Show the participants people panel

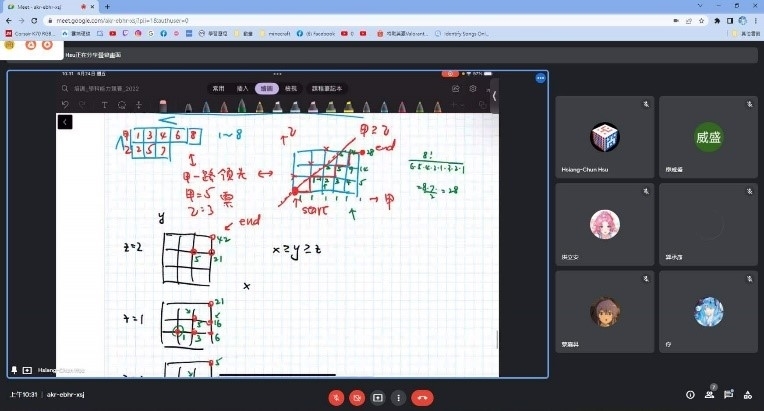pyautogui.click(x=711, y=394)
